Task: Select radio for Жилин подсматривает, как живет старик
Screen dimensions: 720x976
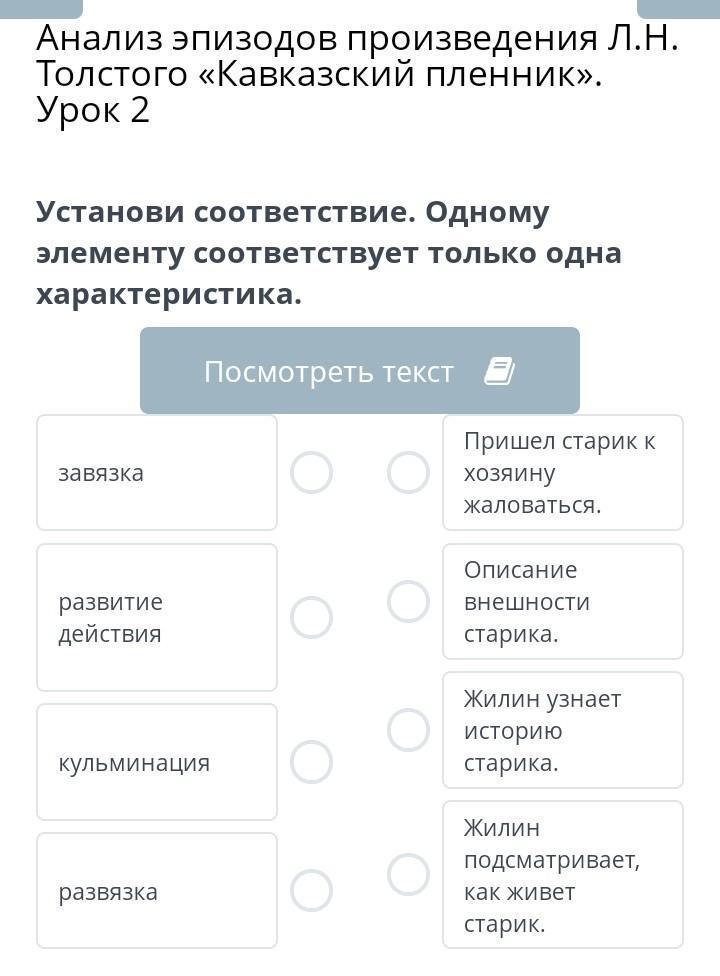Action: (408, 874)
